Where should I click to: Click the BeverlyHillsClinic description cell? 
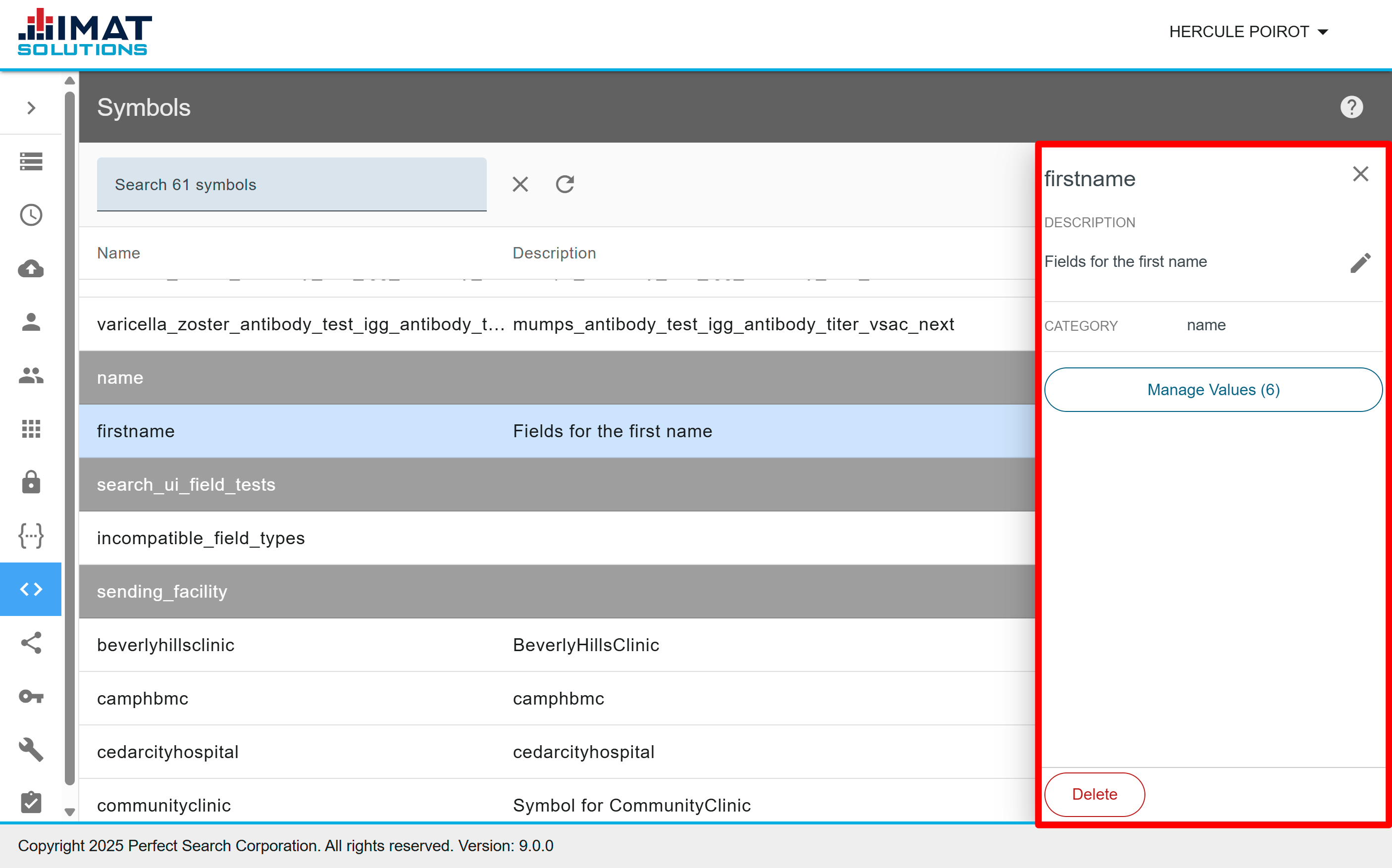click(x=586, y=645)
